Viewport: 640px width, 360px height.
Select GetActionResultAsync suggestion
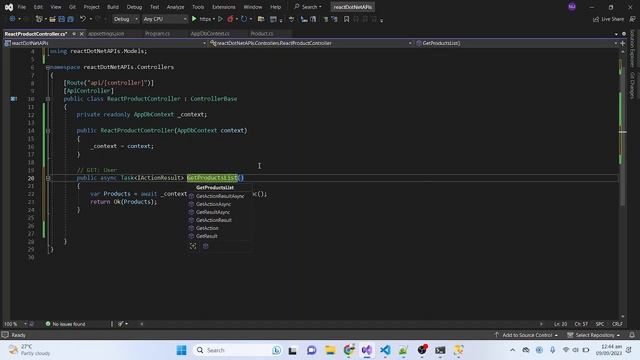tap(220, 196)
